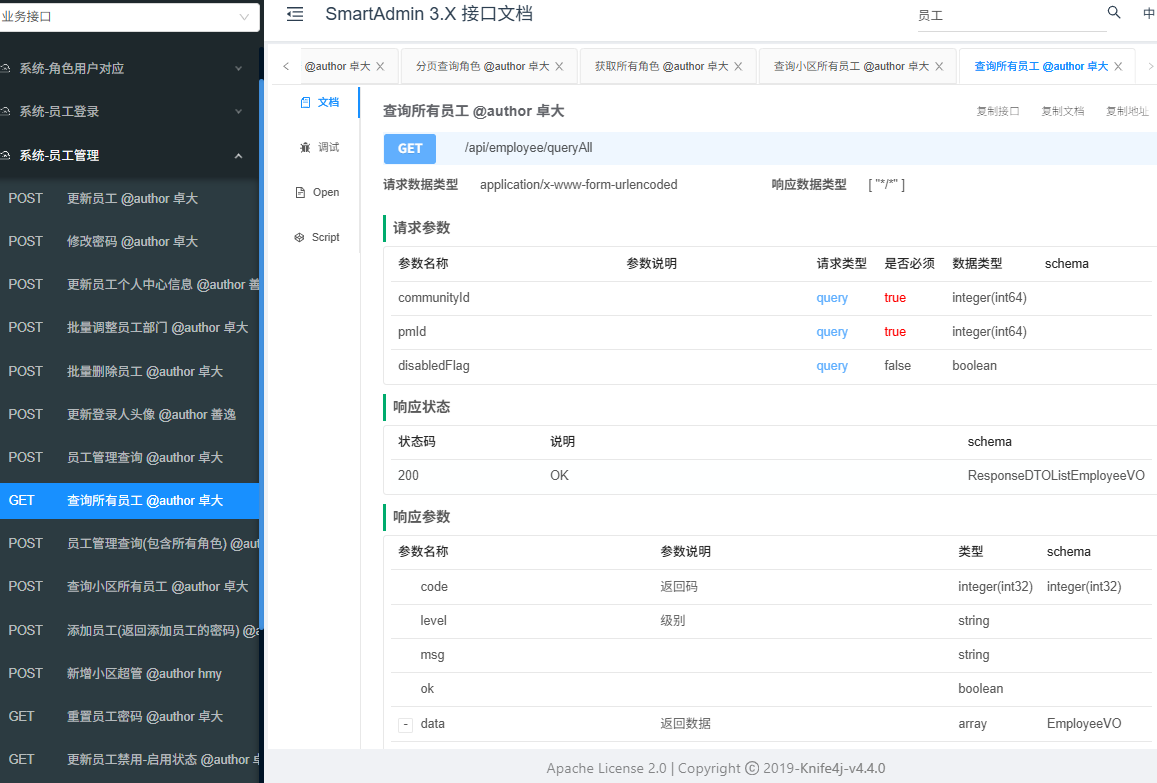The height and width of the screenshot is (783, 1157).
Task: Click the code response parameter
Action: pyautogui.click(x=434, y=587)
